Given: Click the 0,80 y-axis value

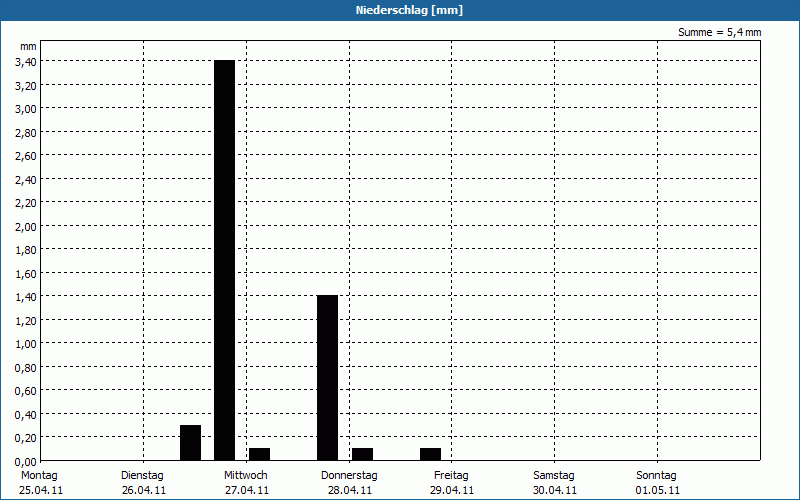Looking at the screenshot, I should coord(26,367).
